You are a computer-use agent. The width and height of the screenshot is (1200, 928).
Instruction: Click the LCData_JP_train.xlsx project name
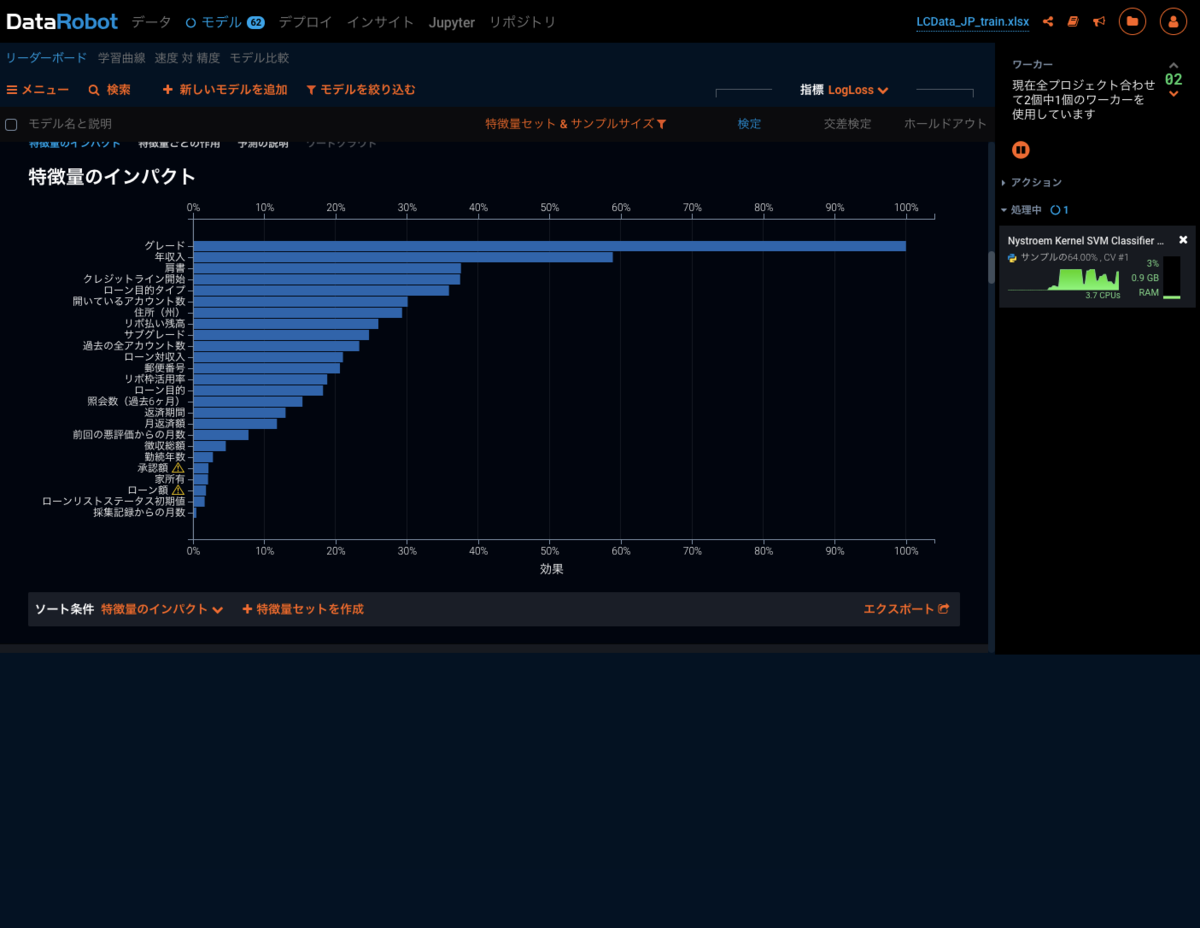point(973,22)
